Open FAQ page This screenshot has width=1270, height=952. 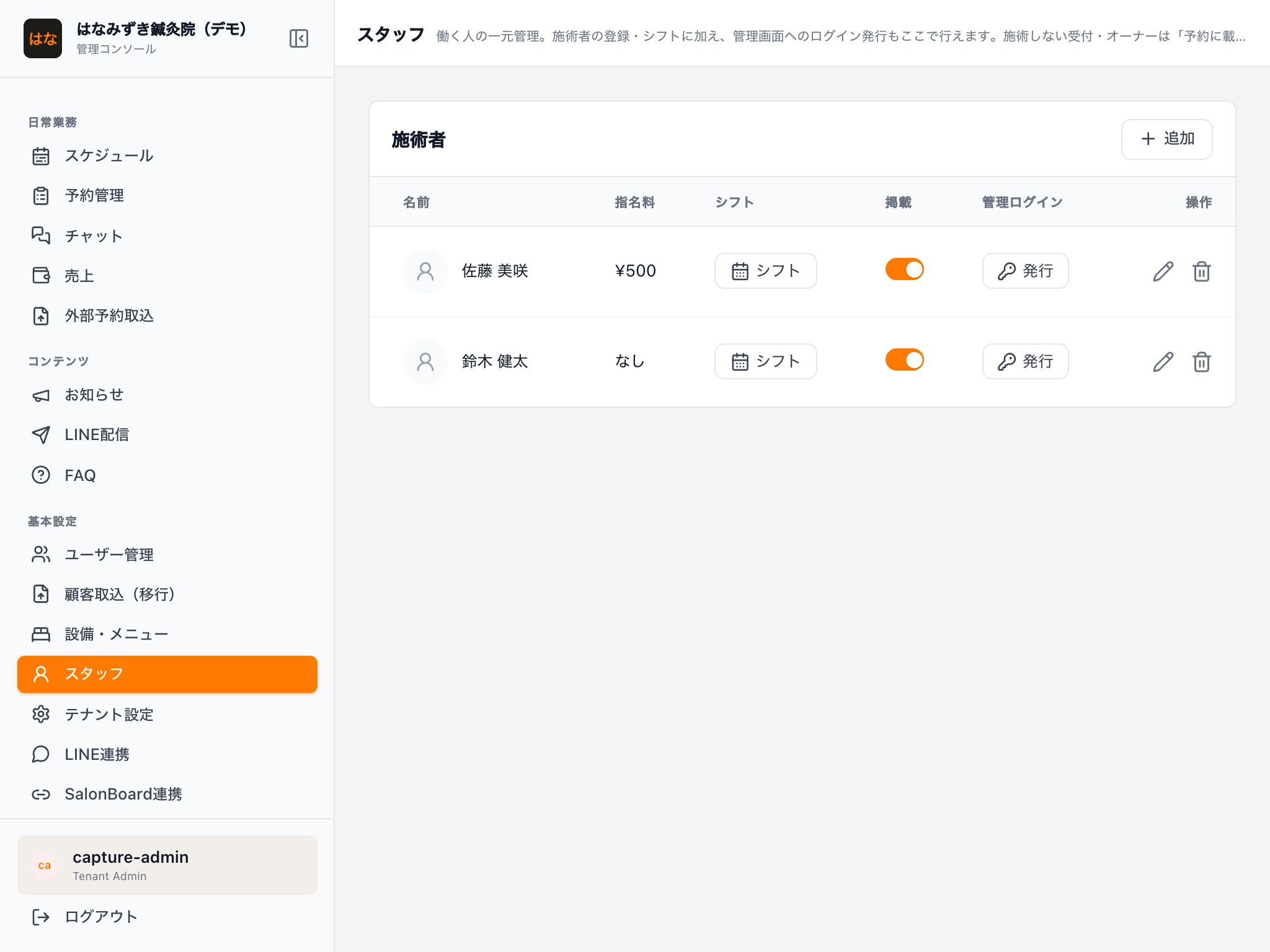[167, 475]
